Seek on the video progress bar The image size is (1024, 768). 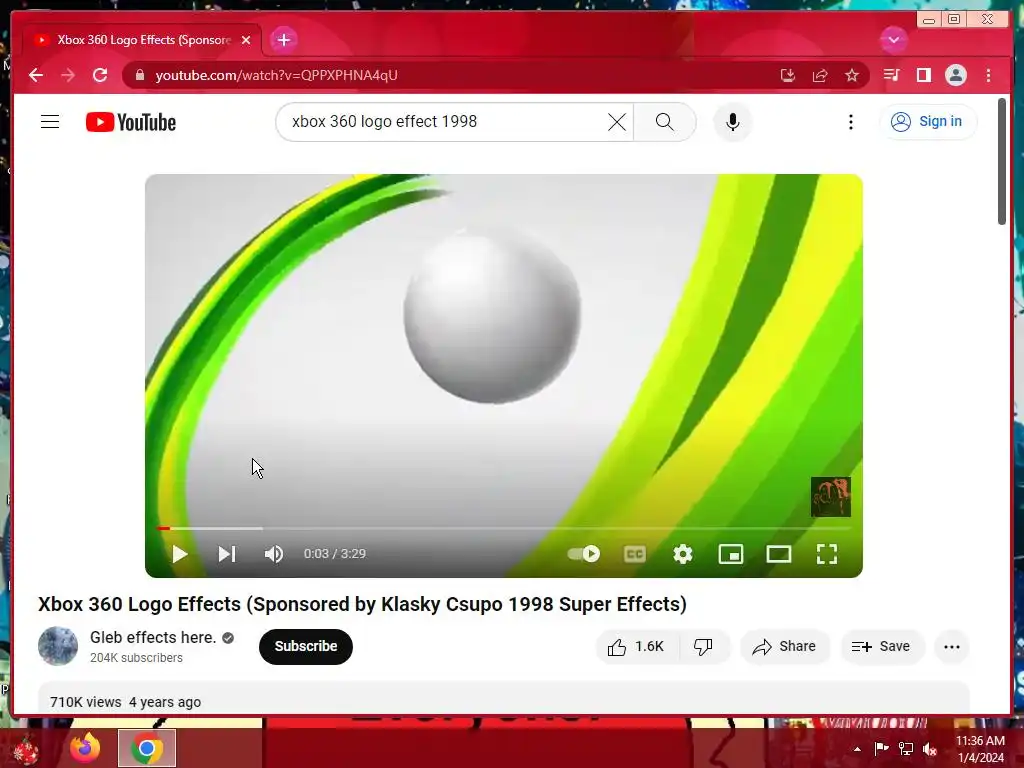point(504,528)
